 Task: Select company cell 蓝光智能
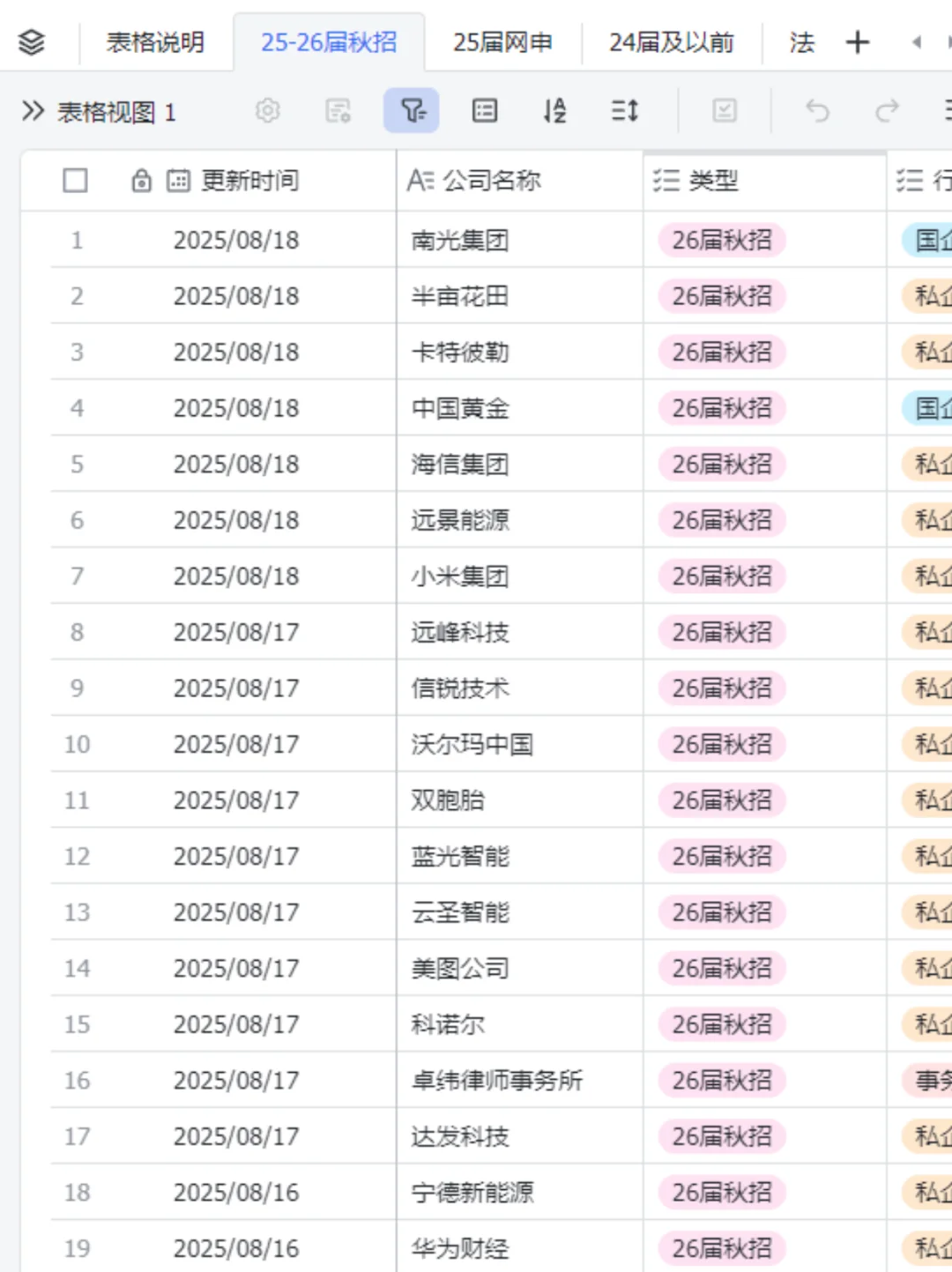[x=520, y=856]
